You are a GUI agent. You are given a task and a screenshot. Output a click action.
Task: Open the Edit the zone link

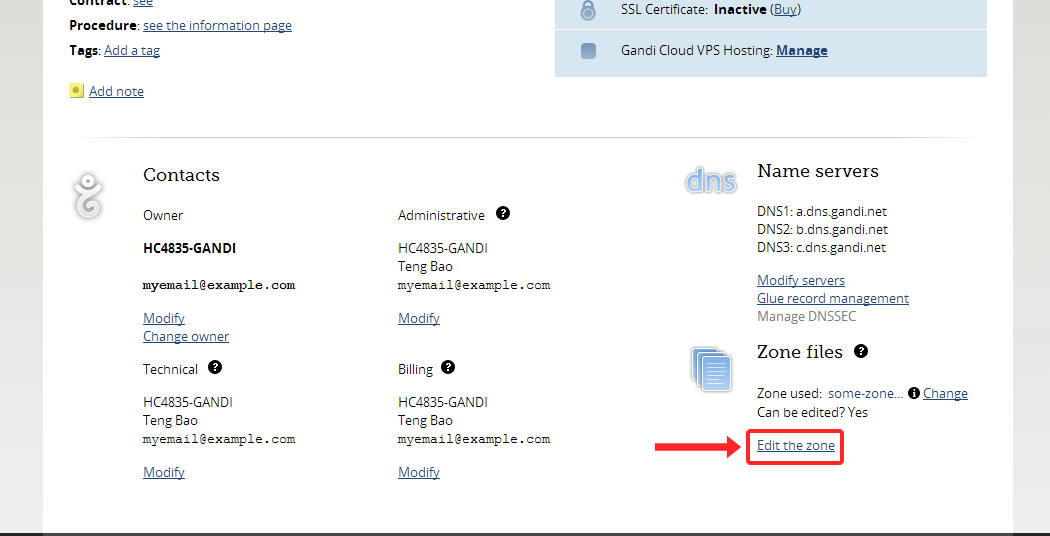pyautogui.click(x=796, y=445)
